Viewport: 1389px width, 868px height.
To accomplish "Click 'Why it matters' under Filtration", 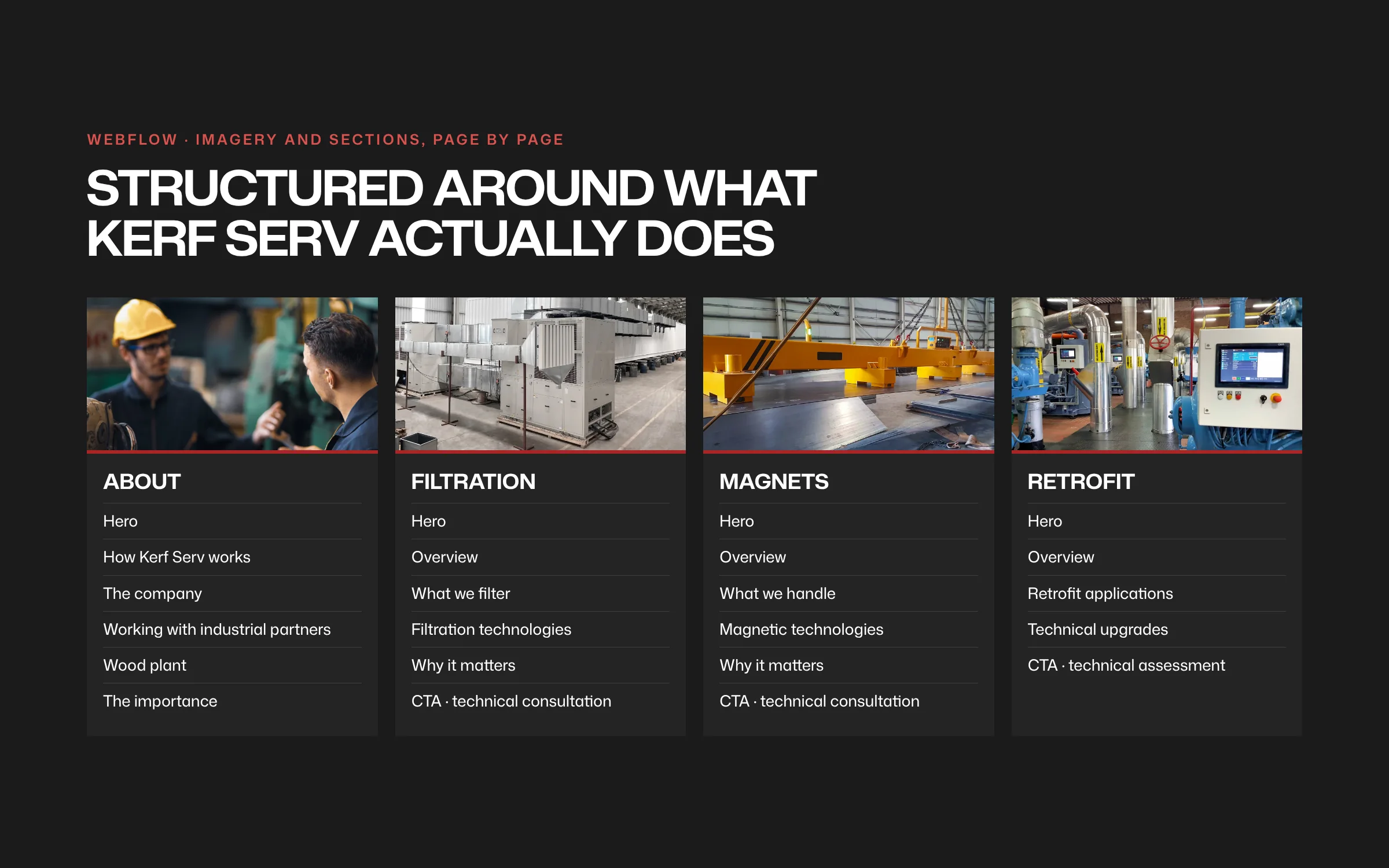I will [540, 665].
